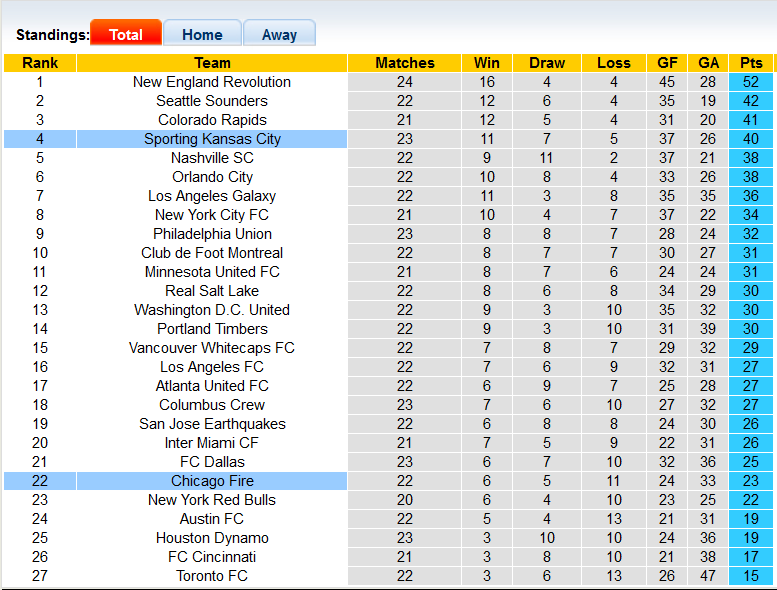Click the GF column header
Image resolution: width=777 pixels, height=590 pixels.
coord(667,63)
